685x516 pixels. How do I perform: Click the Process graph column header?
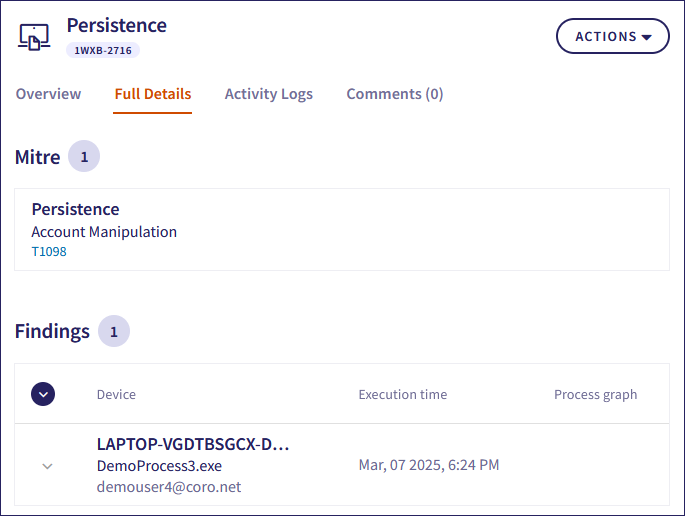(x=595, y=394)
